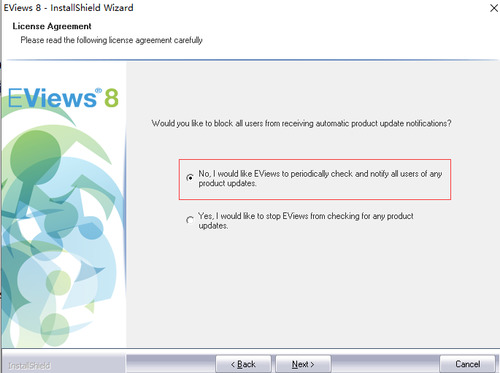500x373 pixels.
Task: Select the "No" periodic update check radio button
Action: [190, 178]
